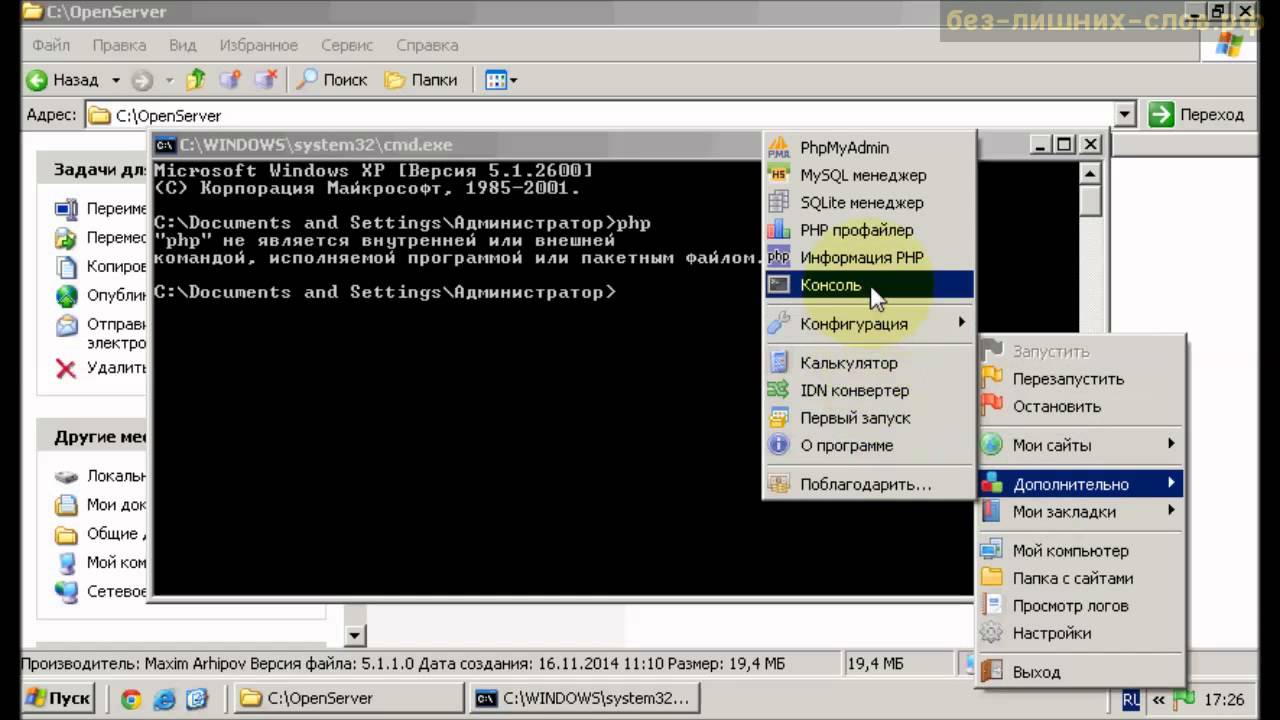
Task: Click the Первый запуск icon
Action: [779, 418]
